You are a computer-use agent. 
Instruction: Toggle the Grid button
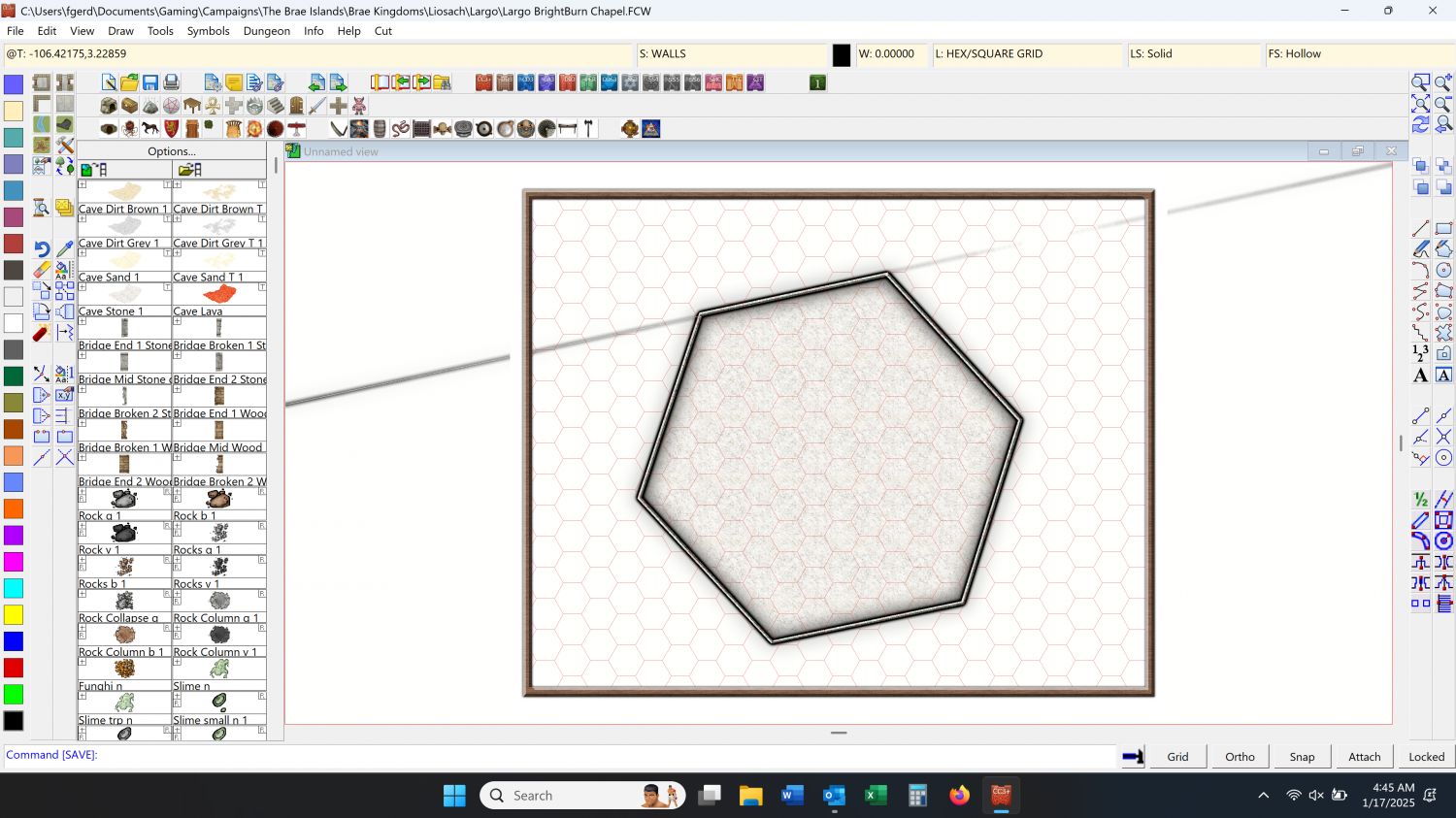(1177, 757)
